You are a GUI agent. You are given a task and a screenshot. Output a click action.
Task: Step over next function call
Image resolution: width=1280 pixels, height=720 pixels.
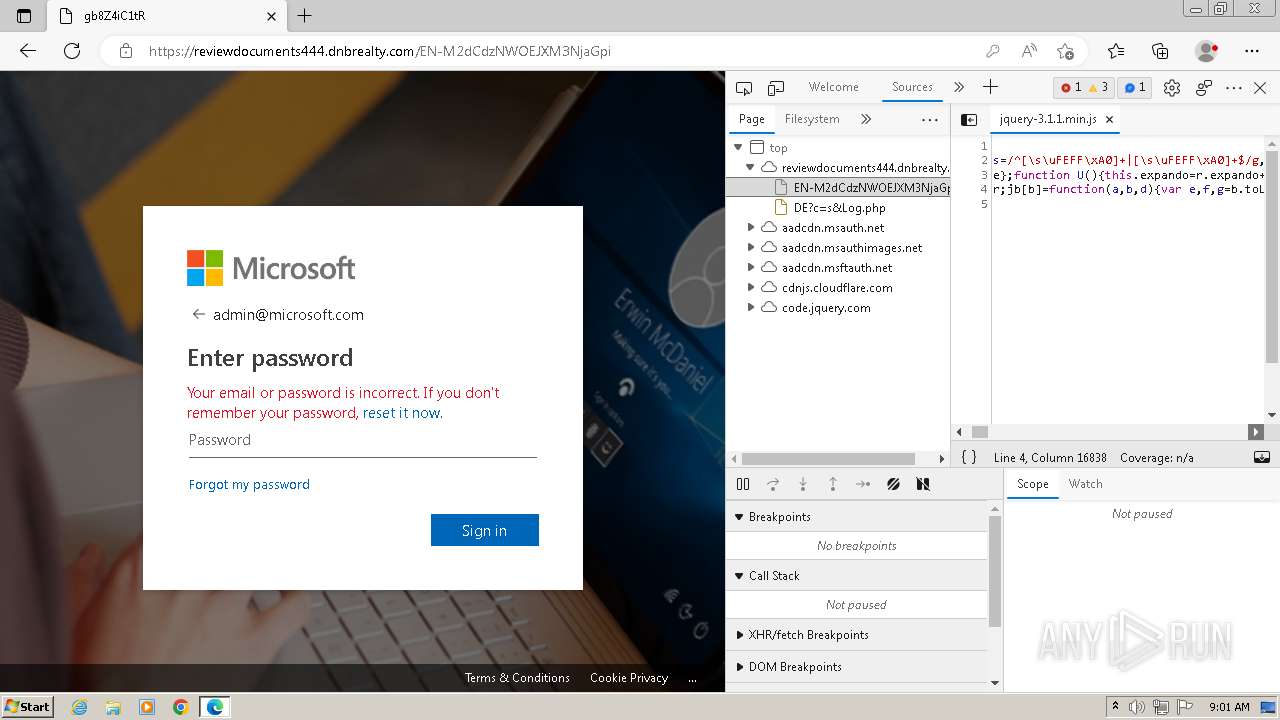(x=773, y=484)
